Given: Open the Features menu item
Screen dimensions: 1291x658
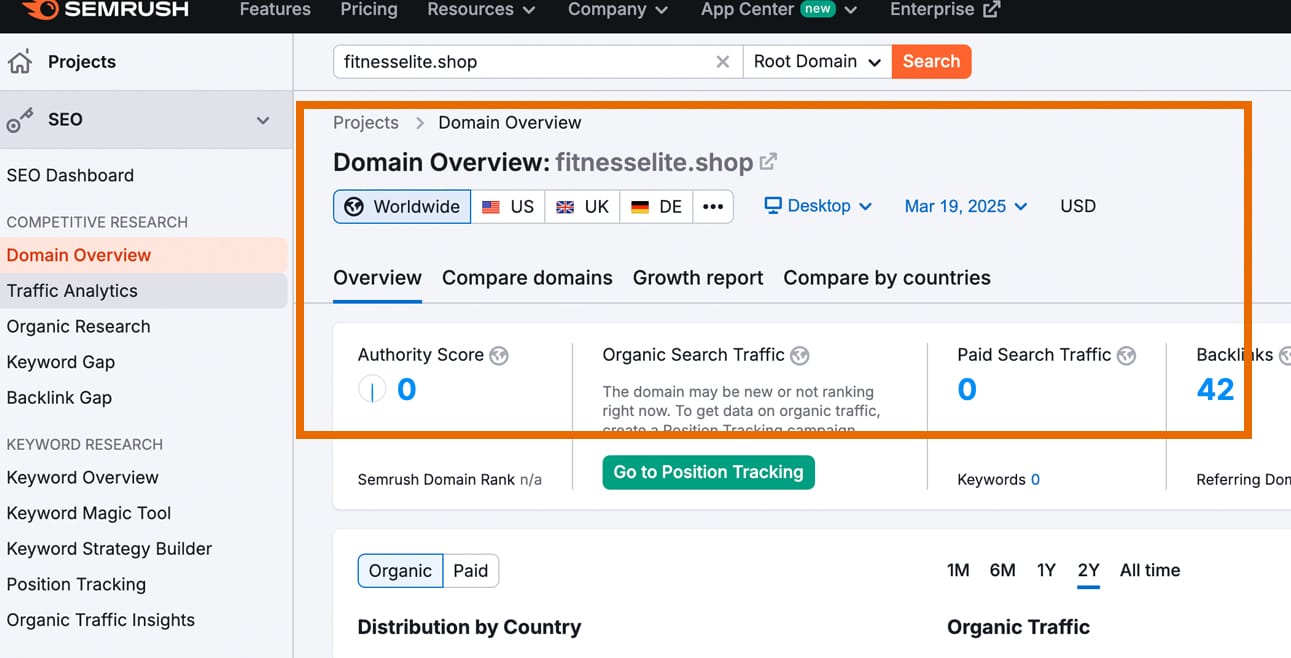Looking at the screenshot, I should click(275, 9).
